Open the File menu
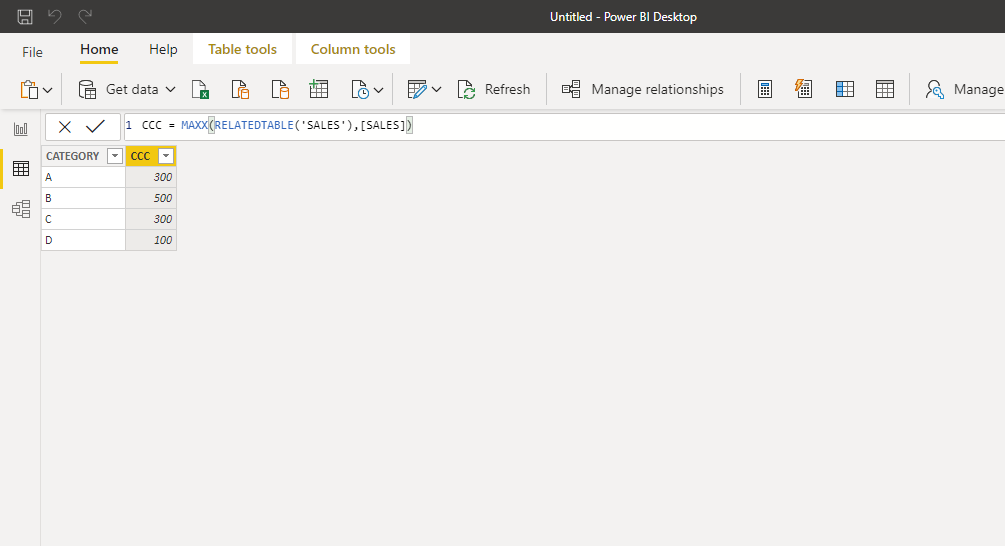Screen dimensions: 1005x546 pyautogui.click(x=32, y=52)
